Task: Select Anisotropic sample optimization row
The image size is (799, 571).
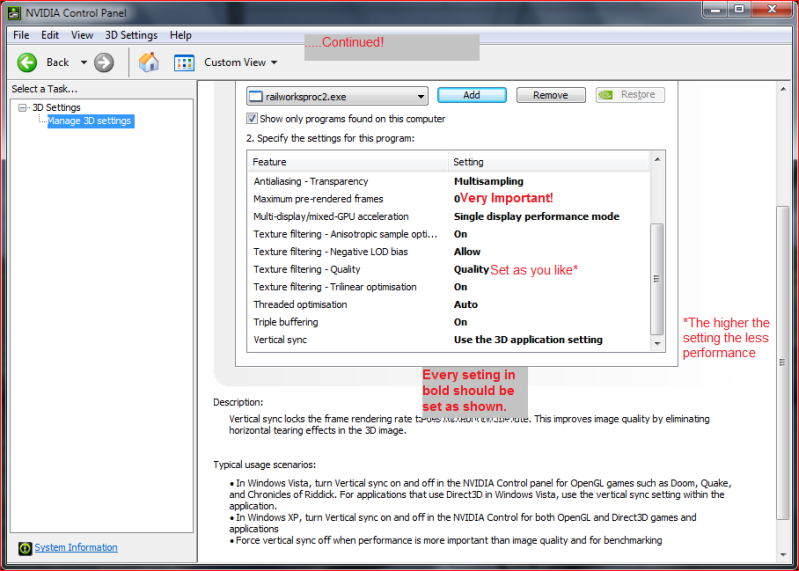Action: tap(448, 234)
